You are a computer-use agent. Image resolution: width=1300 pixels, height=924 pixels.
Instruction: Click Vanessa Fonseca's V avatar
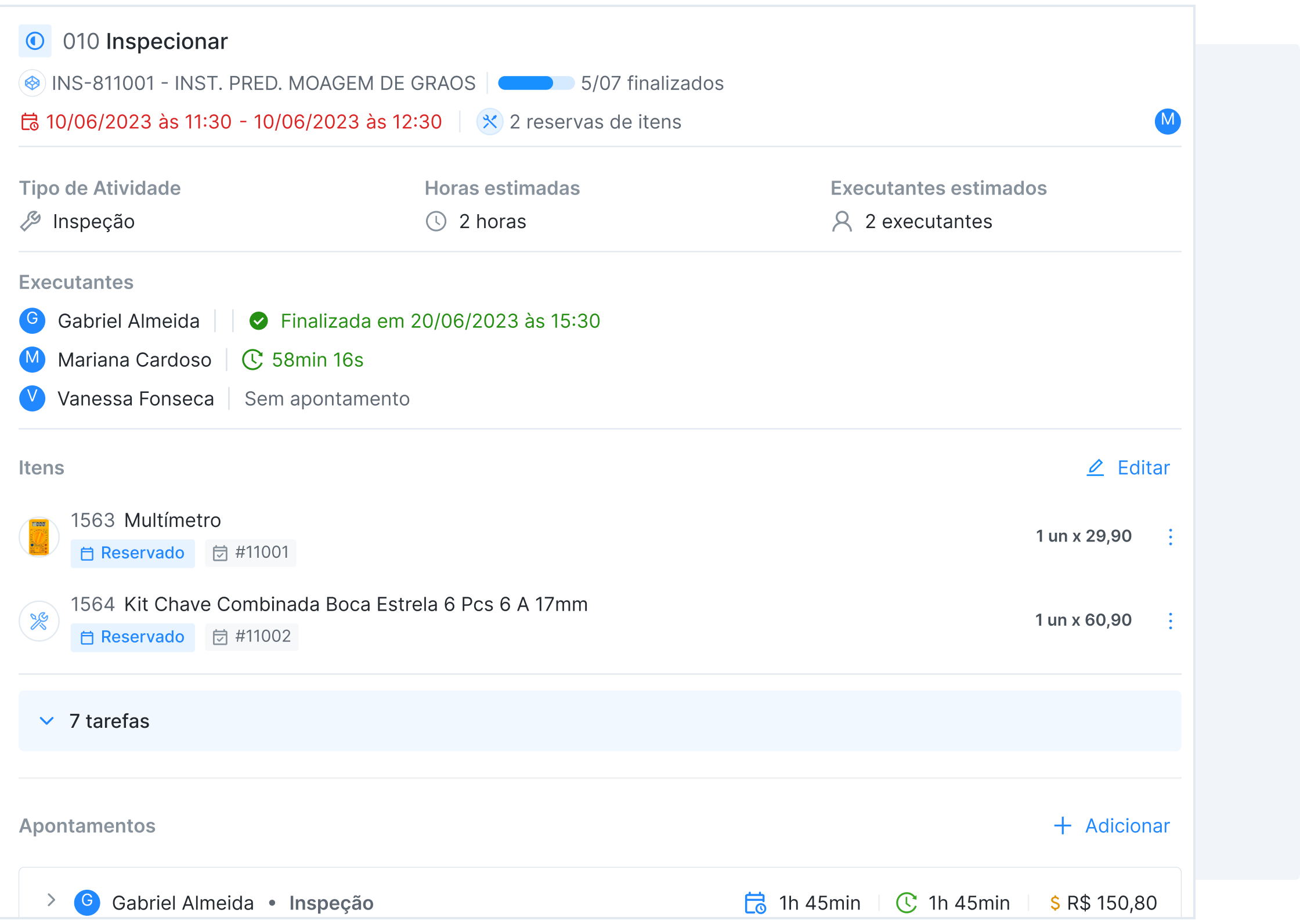click(32, 398)
